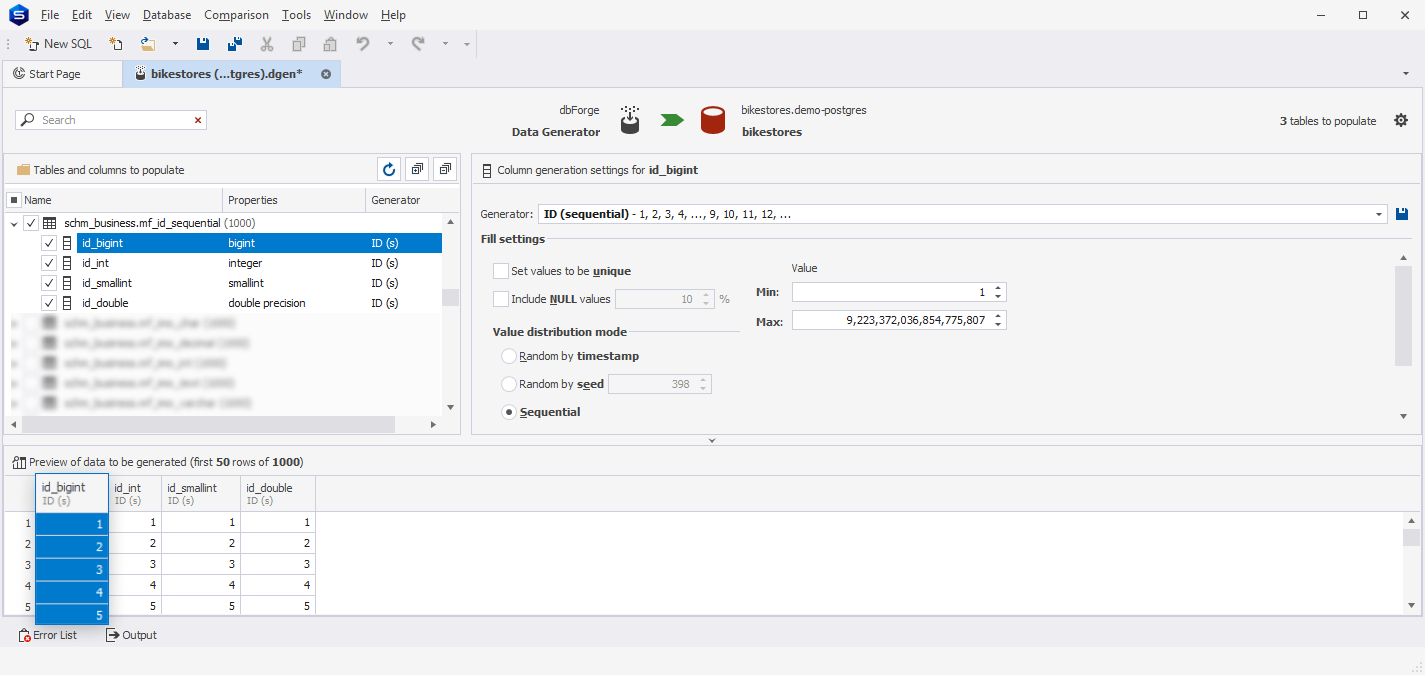Open the Window menu
The width and height of the screenshot is (1425, 675).
click(346, 15)
